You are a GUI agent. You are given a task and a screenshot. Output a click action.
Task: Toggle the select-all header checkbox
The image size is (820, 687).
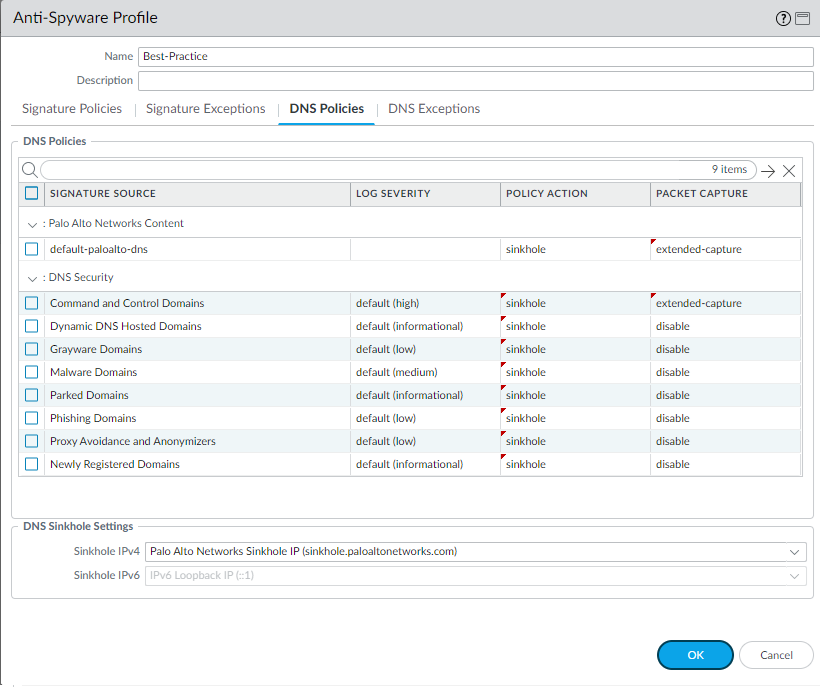tap(32, 193)
